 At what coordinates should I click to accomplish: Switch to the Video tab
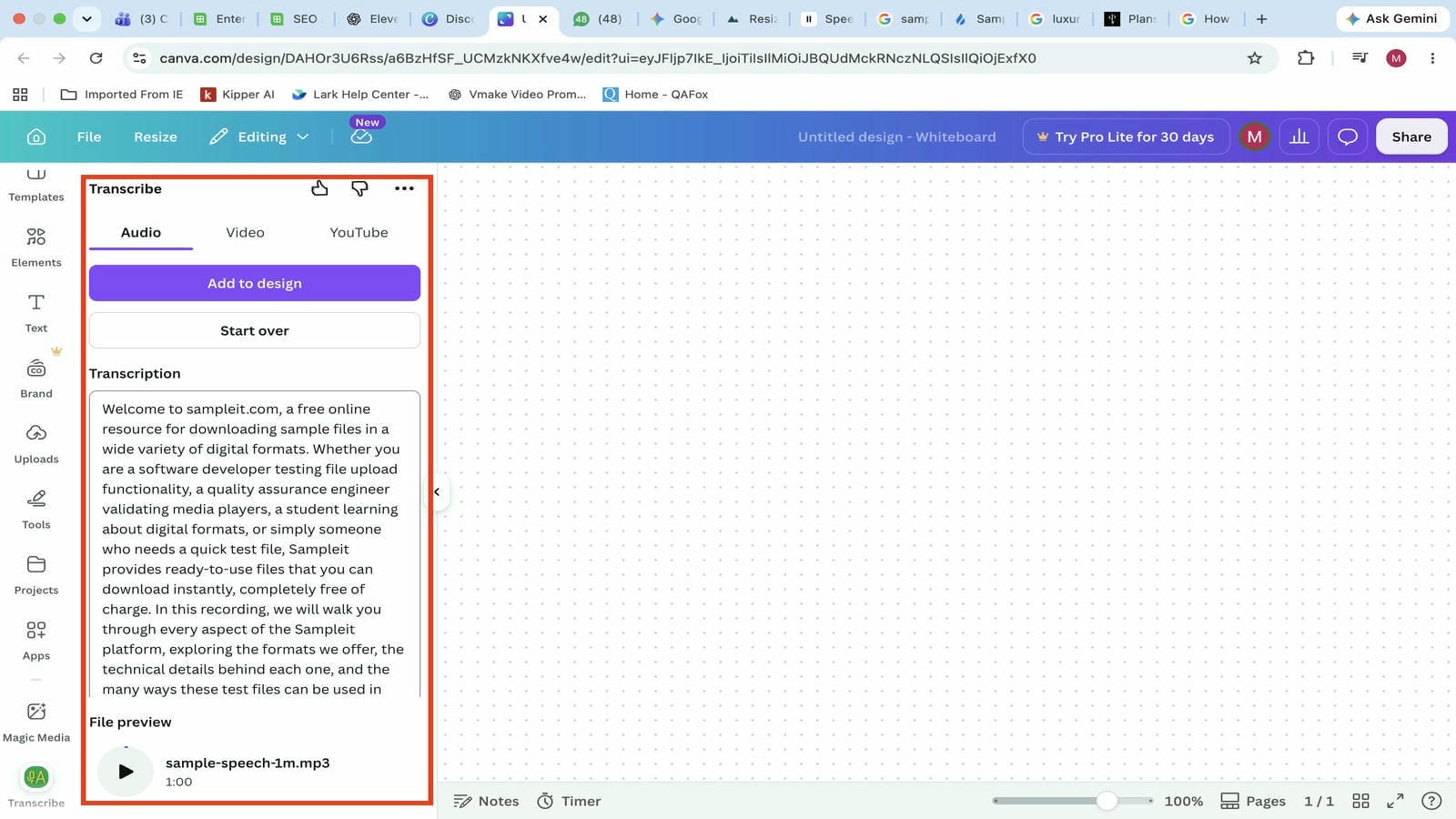pos(245,232)
